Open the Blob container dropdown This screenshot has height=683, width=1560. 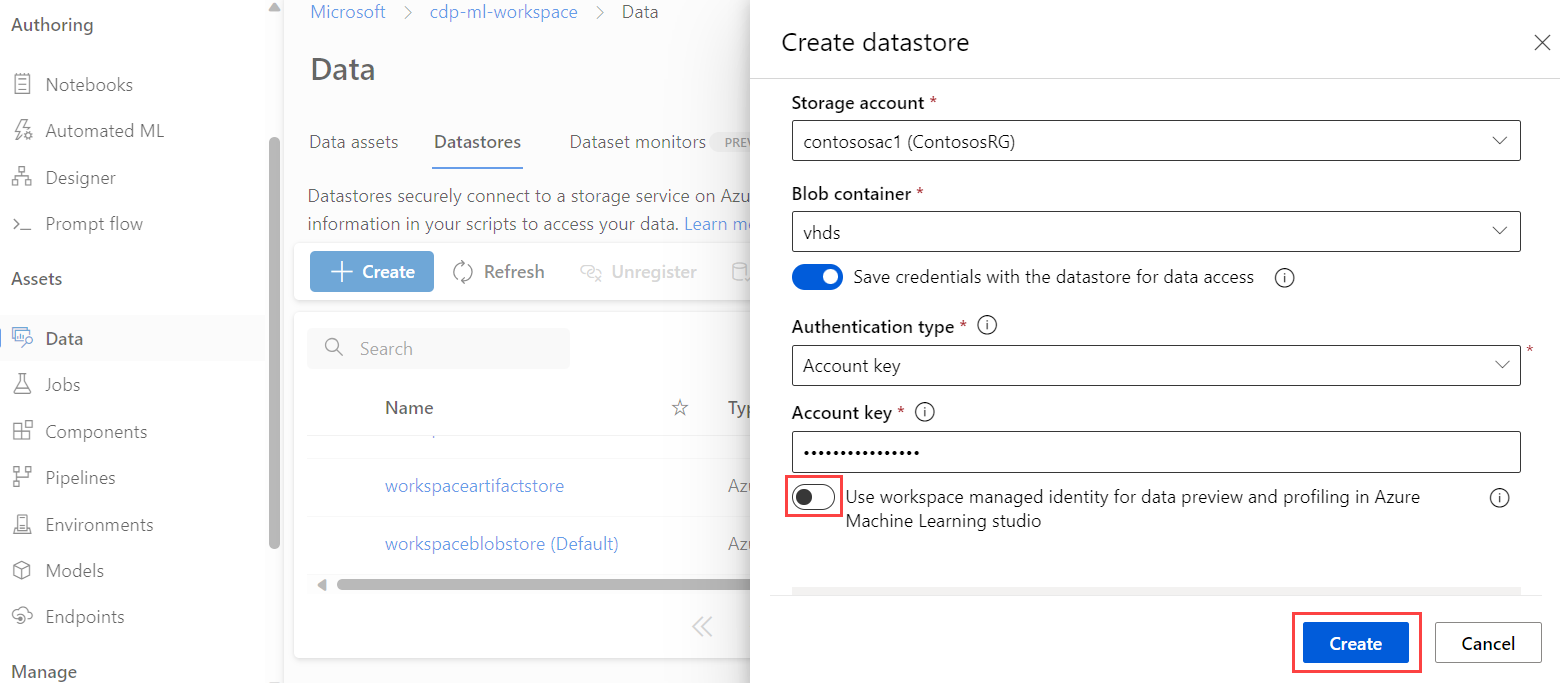click(1156, 231)
